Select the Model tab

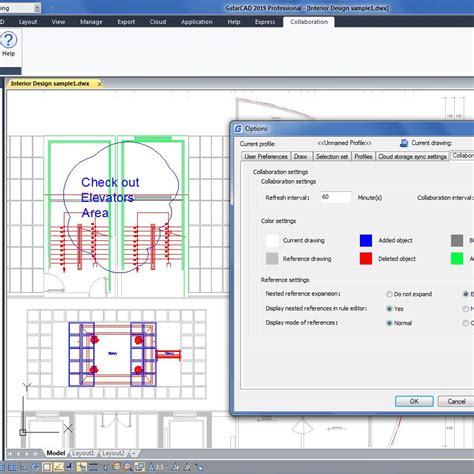(55, 453)
